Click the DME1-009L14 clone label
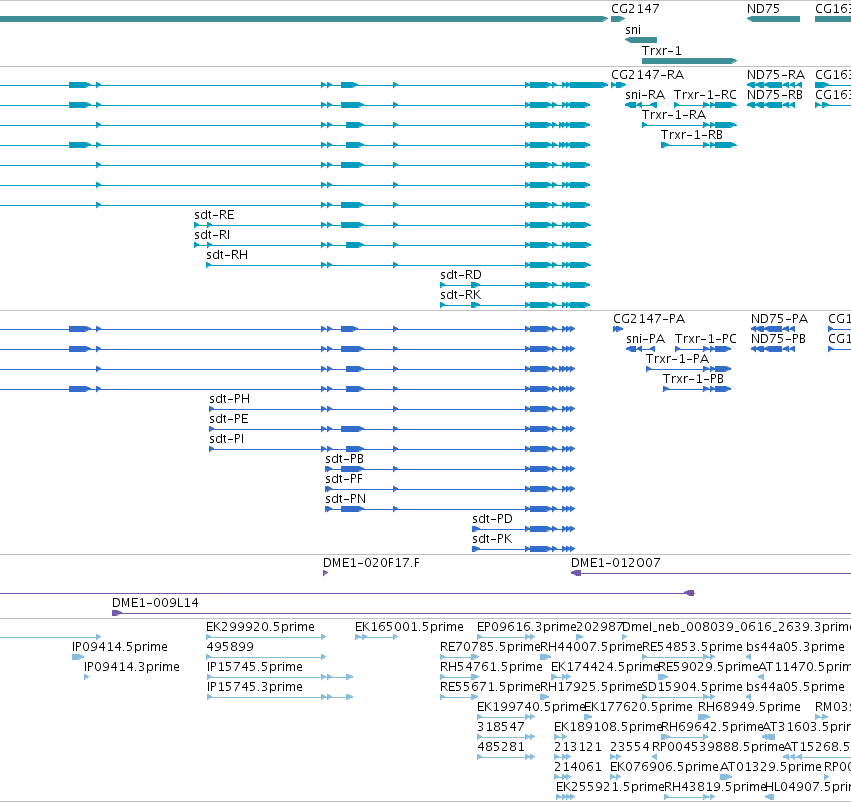Image resolution: width=851 pixels, height=802 pixels. [x=155, y=603]
